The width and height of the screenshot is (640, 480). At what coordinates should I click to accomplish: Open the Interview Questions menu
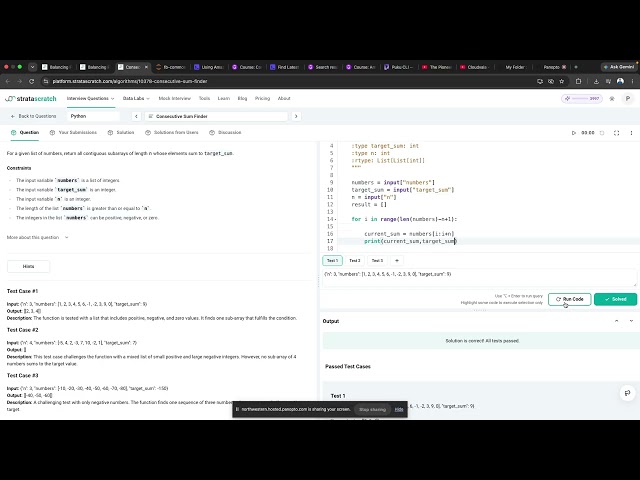pyautogui.click(x=90, y=98)
